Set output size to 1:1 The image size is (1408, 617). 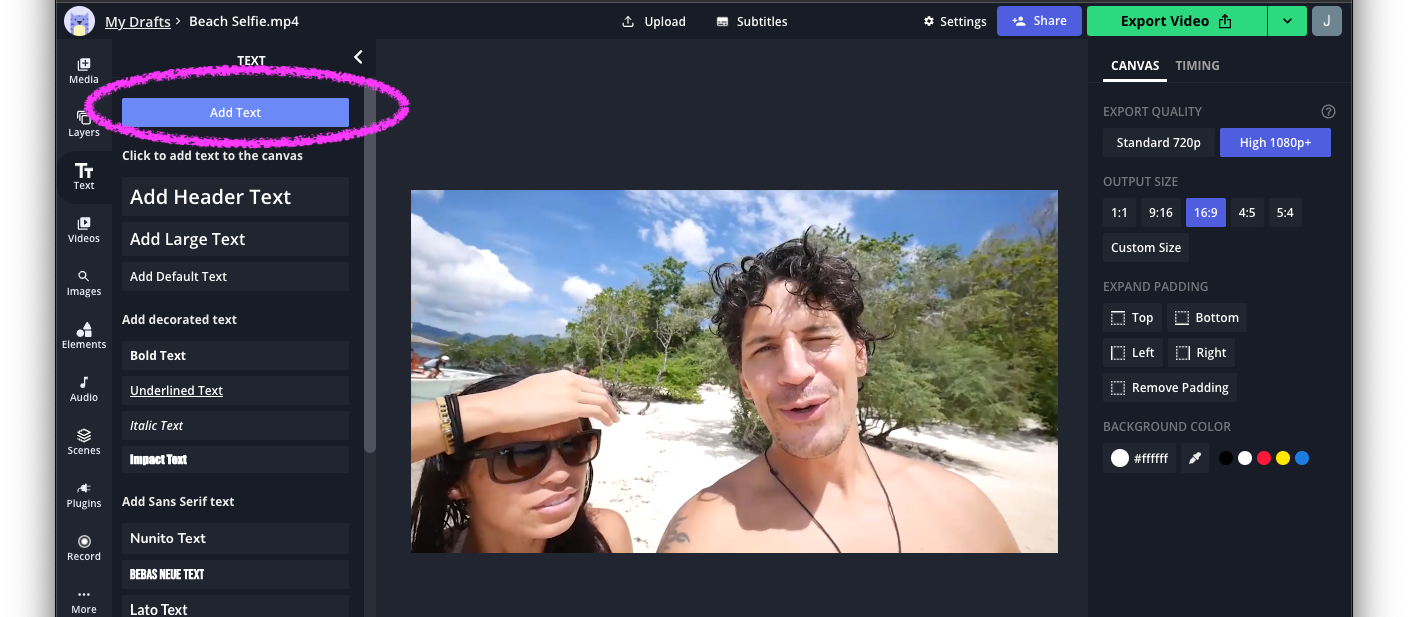[x=1119, y=213]
